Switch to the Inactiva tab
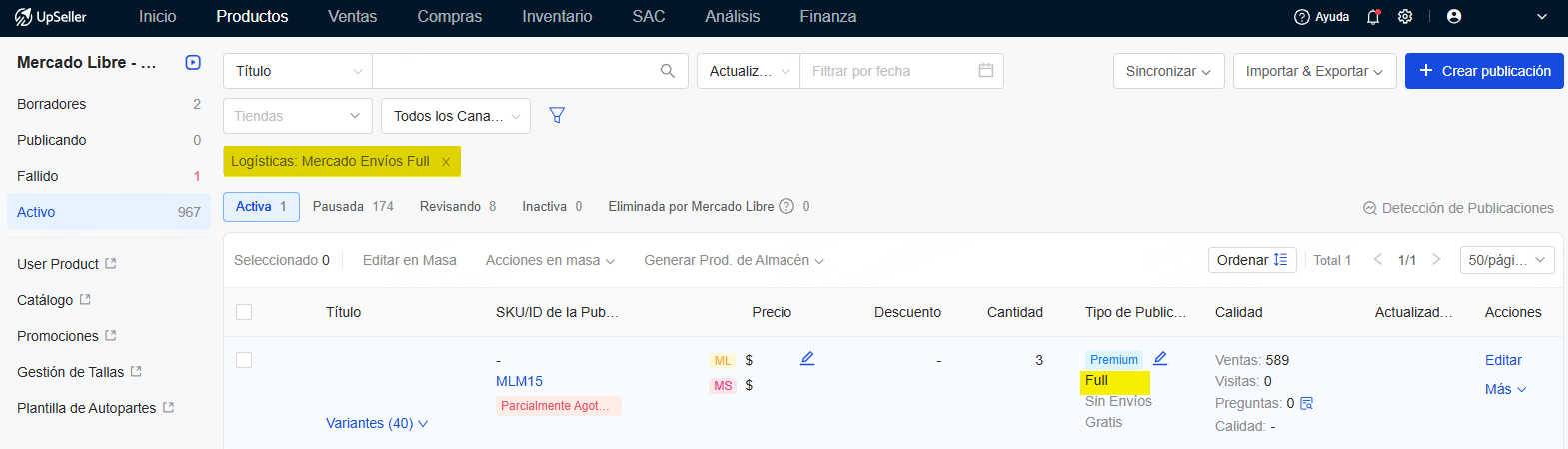Viewport: 1568px width, 449px height. pos(552,206)
